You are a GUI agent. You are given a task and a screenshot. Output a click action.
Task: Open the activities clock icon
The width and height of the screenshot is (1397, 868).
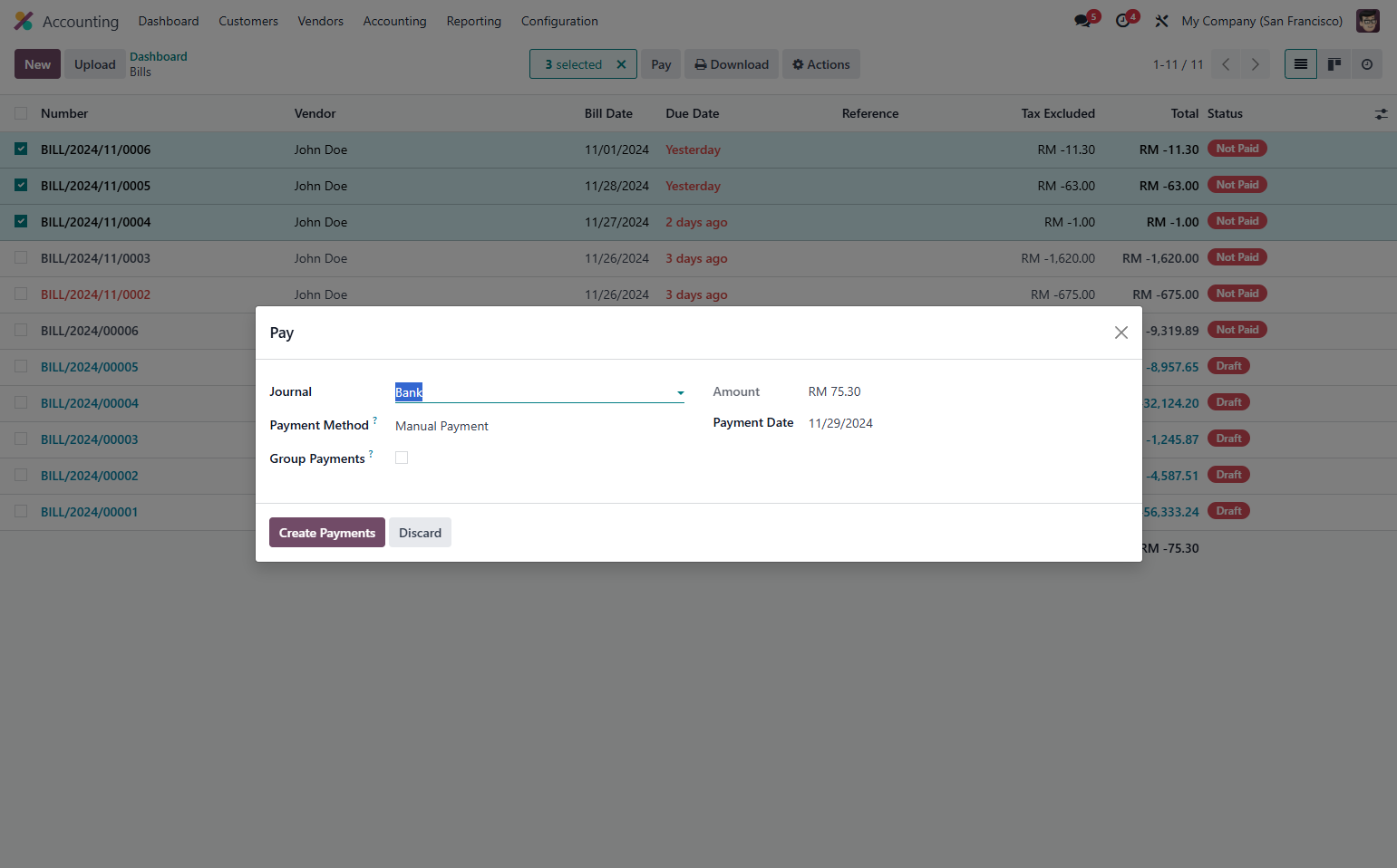(x=1122, y=21)
